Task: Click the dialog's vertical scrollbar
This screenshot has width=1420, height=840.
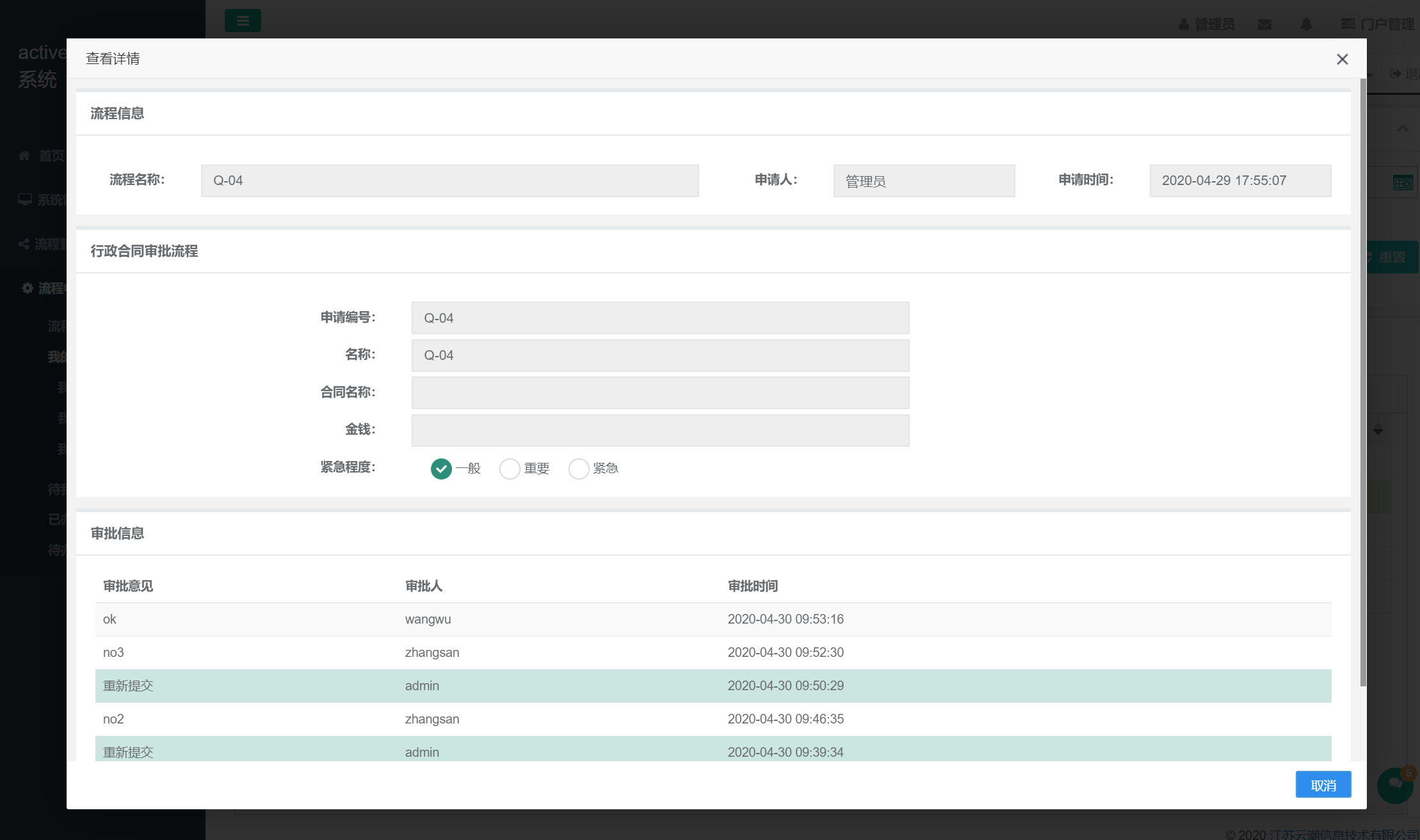Action: [x=1363, y=384]
